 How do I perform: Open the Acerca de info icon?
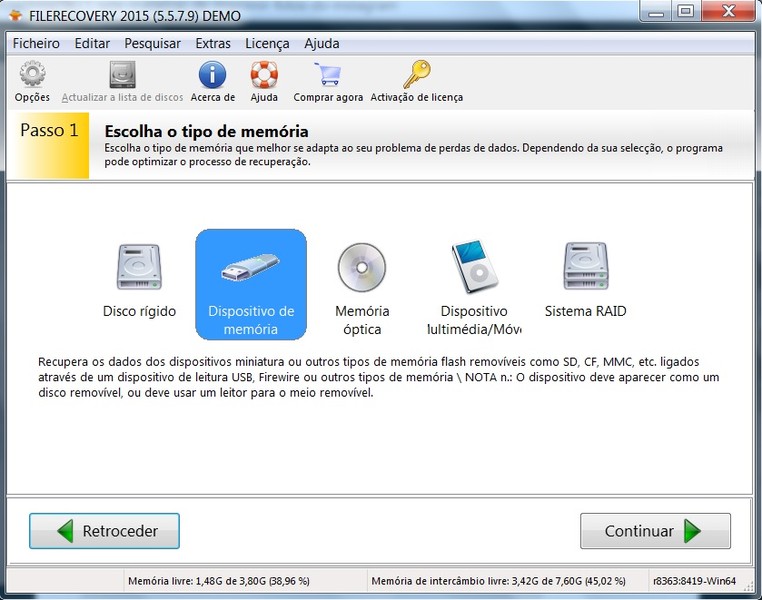click(212, 74)
